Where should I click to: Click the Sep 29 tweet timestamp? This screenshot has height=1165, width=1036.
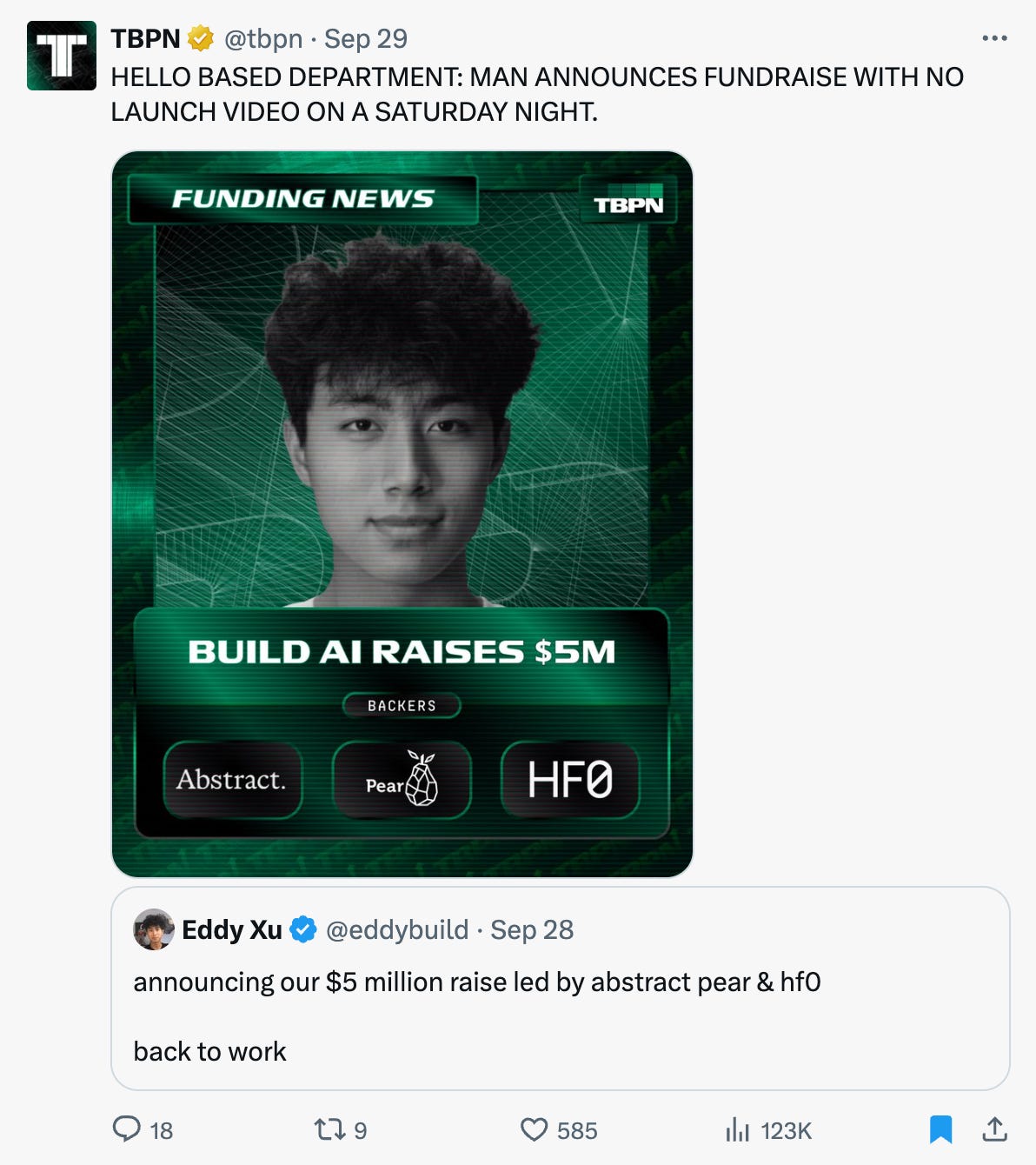[x=366, y=39]
